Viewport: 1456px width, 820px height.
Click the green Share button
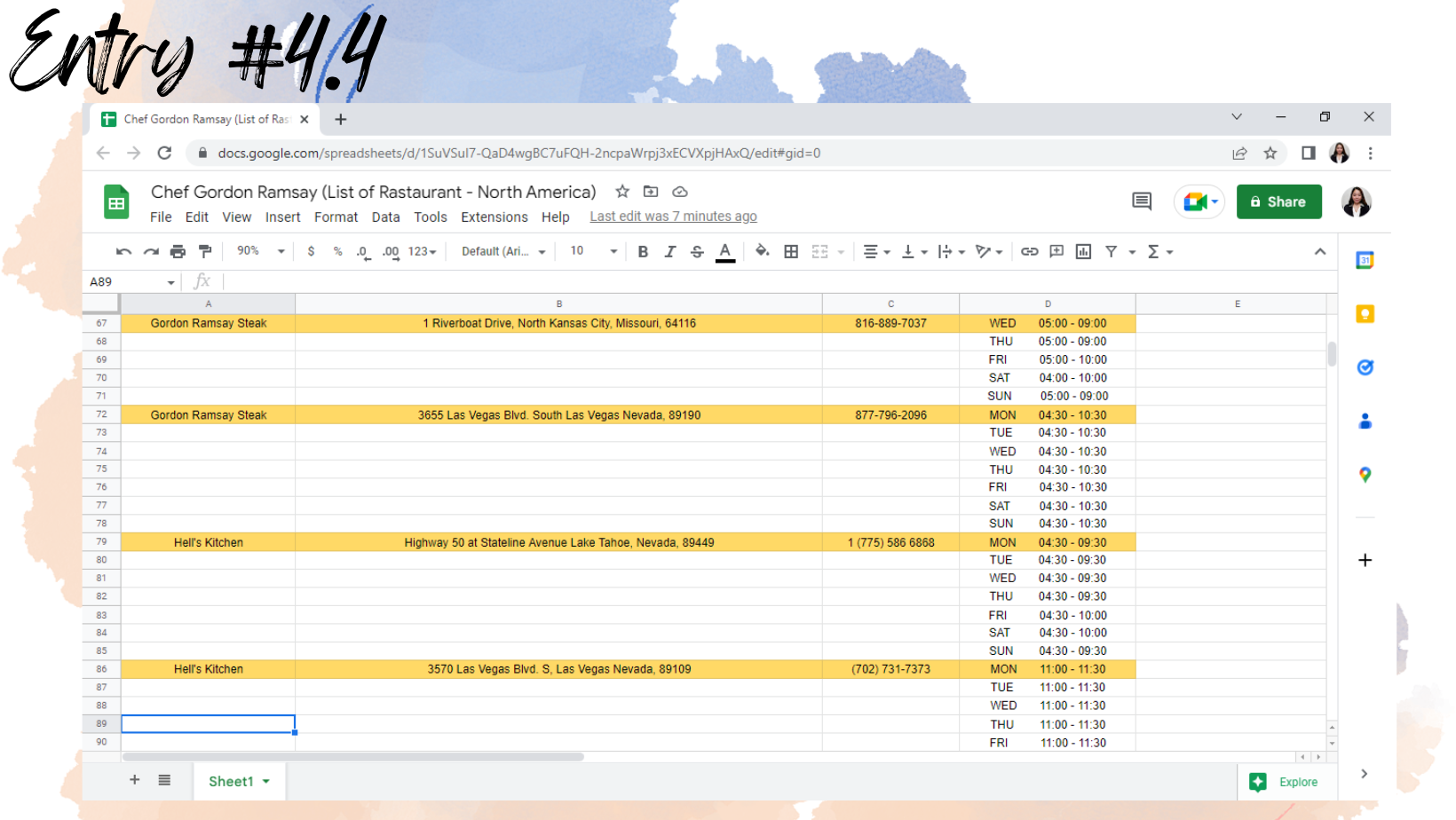coord(1278,201)
